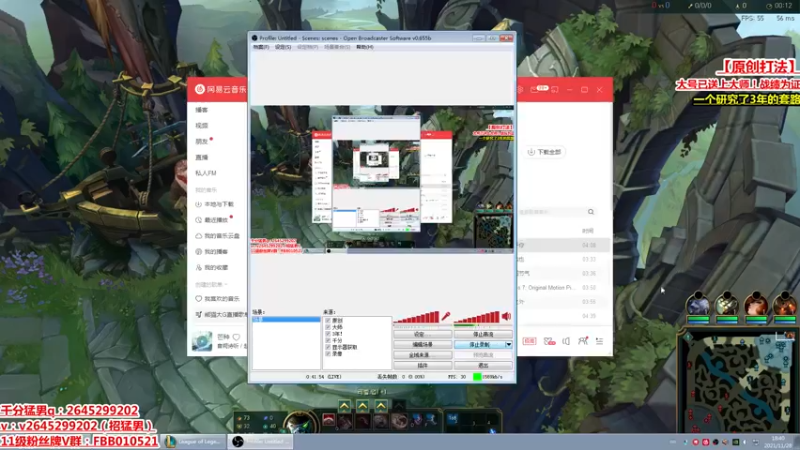Screen dimensions: 800x450
Task: Click the now-playing album cover thumbnail
Action: pos(202,341)
